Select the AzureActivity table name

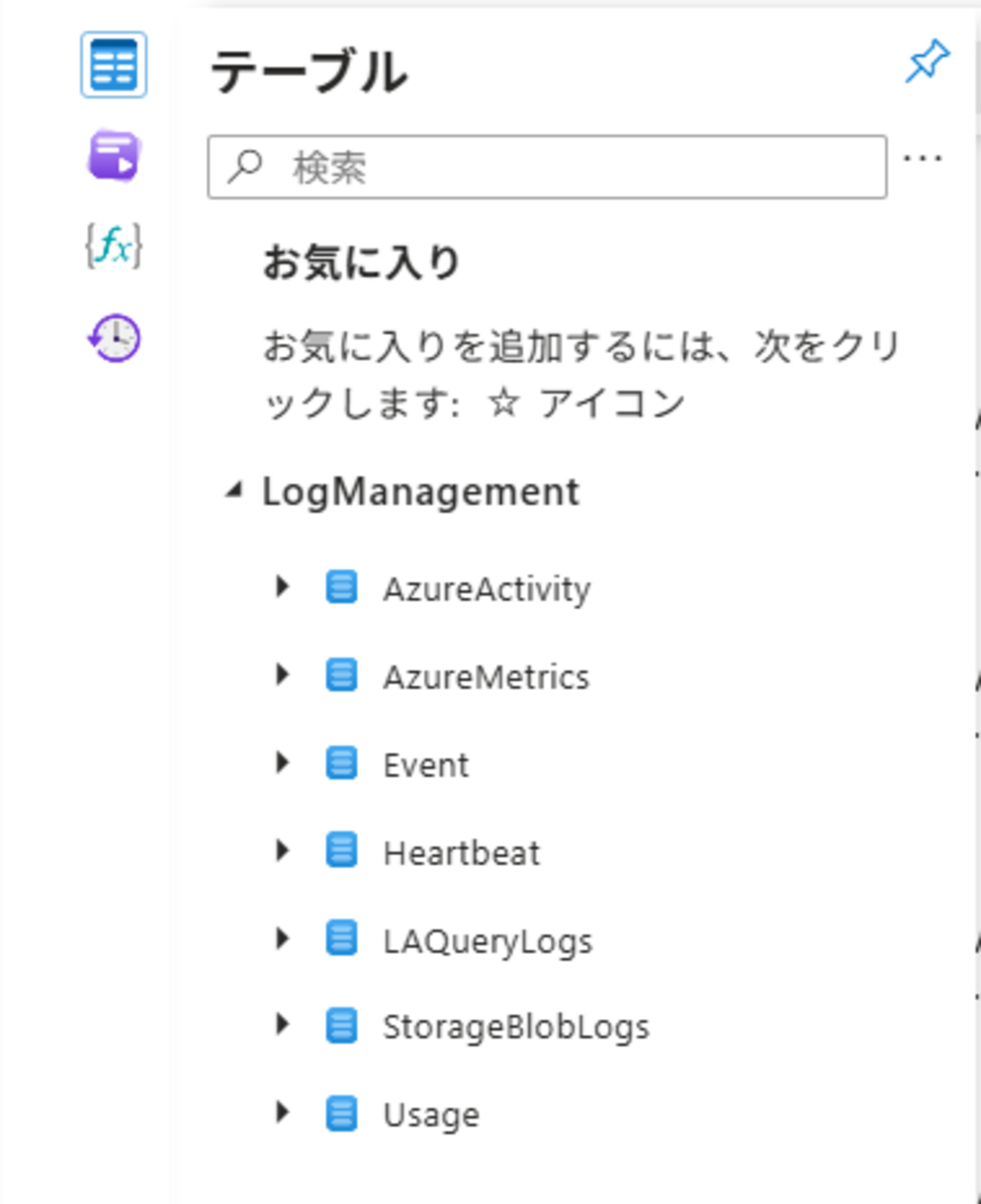pos(487,590)
